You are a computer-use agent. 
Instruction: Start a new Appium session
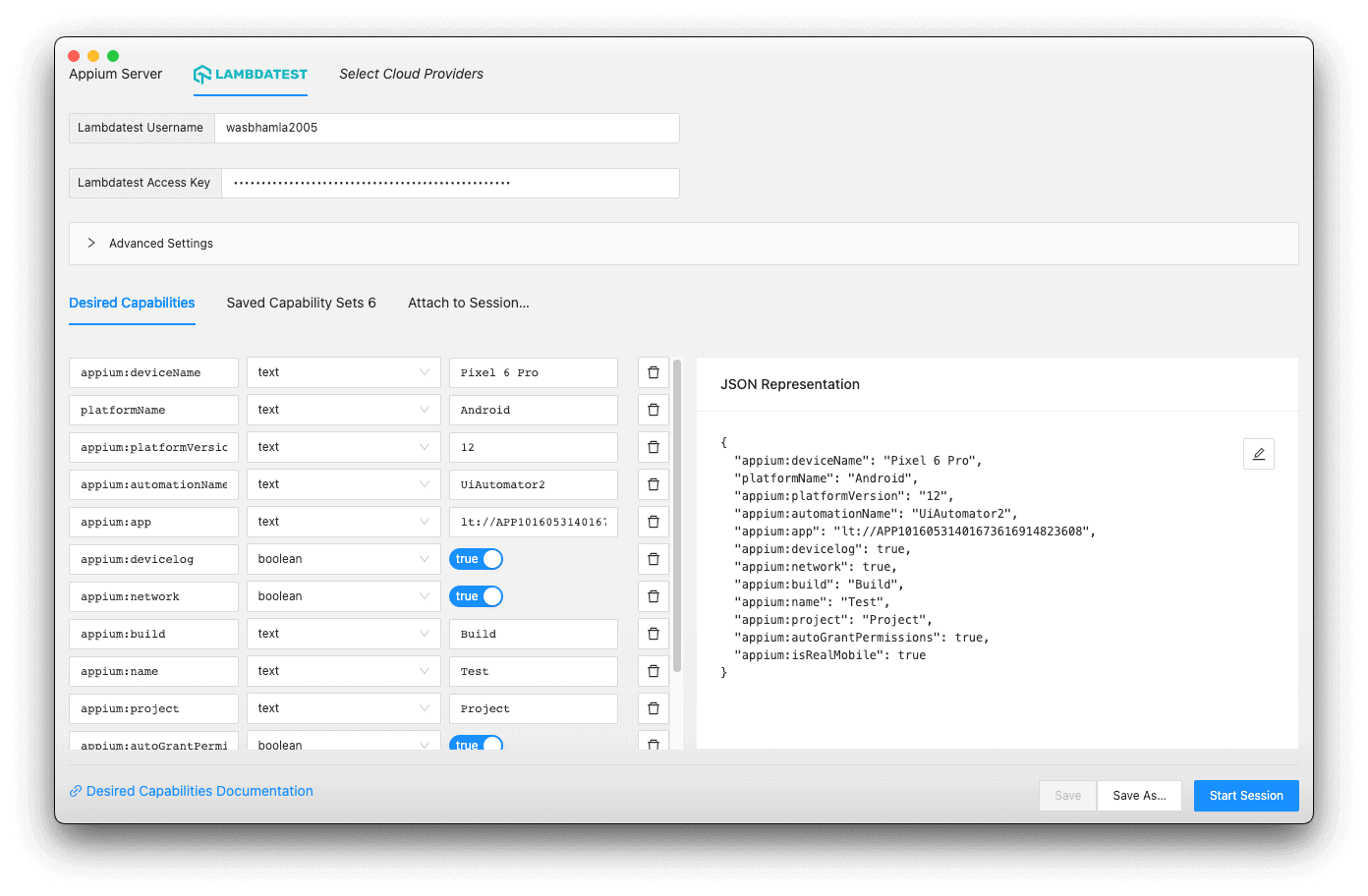1245,795
